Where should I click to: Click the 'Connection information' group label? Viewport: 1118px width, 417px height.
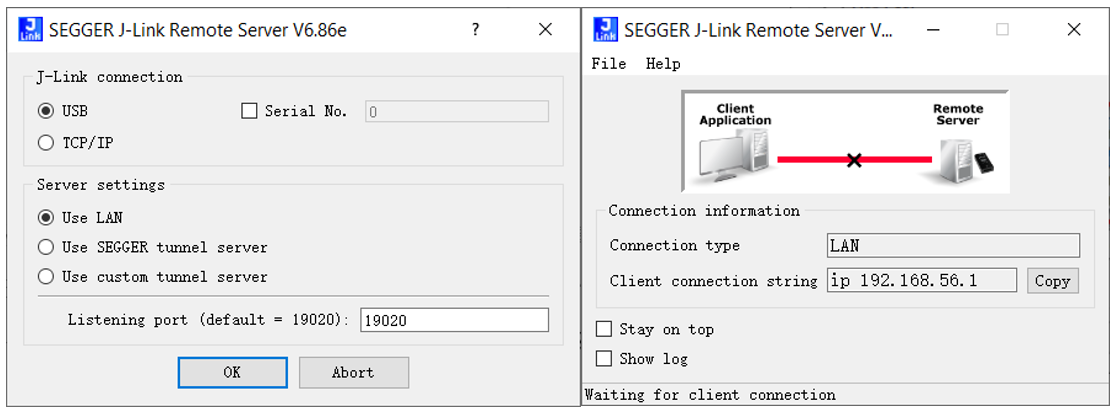pos(704,211)
